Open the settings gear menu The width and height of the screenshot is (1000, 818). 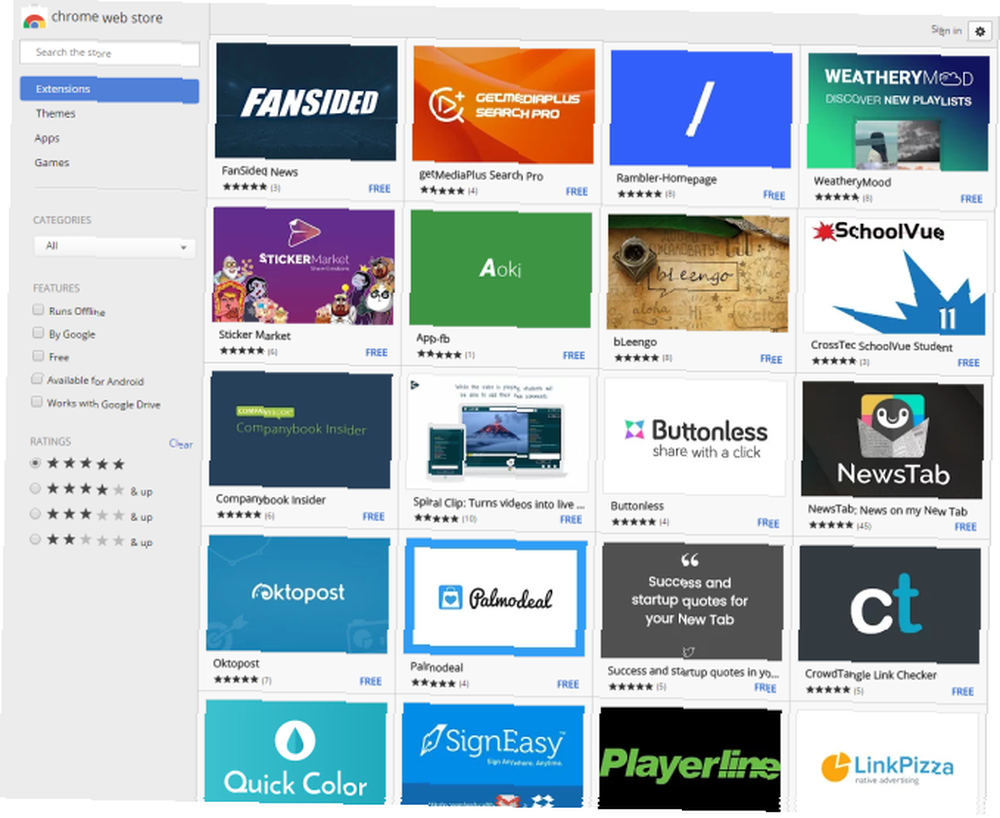[980, 31]
